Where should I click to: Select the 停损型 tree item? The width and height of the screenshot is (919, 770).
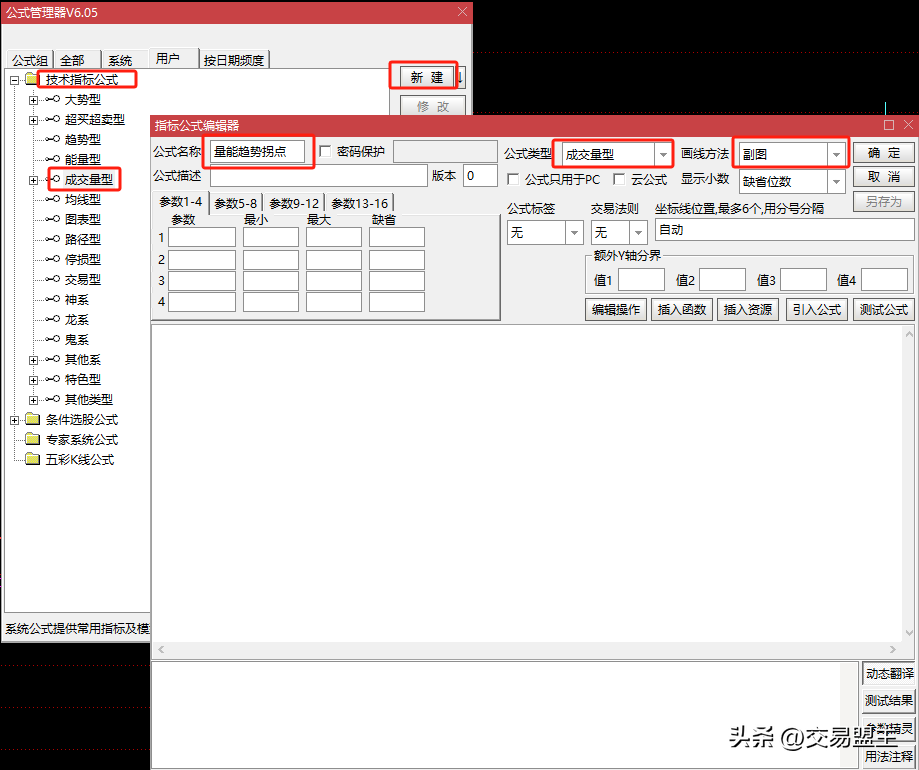[x=83, y=260]
